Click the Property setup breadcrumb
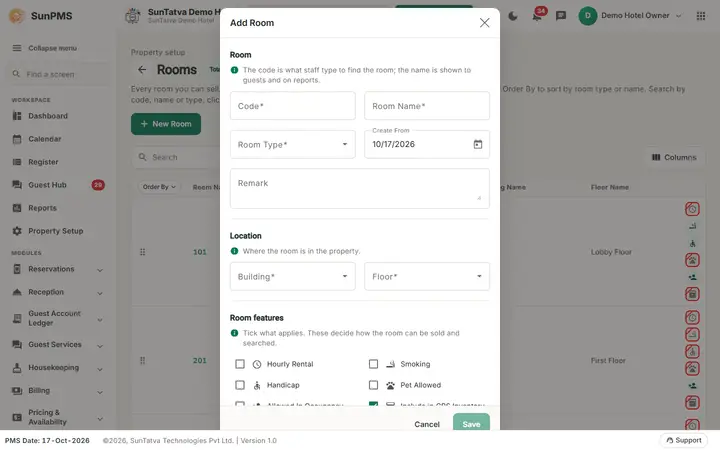 (158, 52)
